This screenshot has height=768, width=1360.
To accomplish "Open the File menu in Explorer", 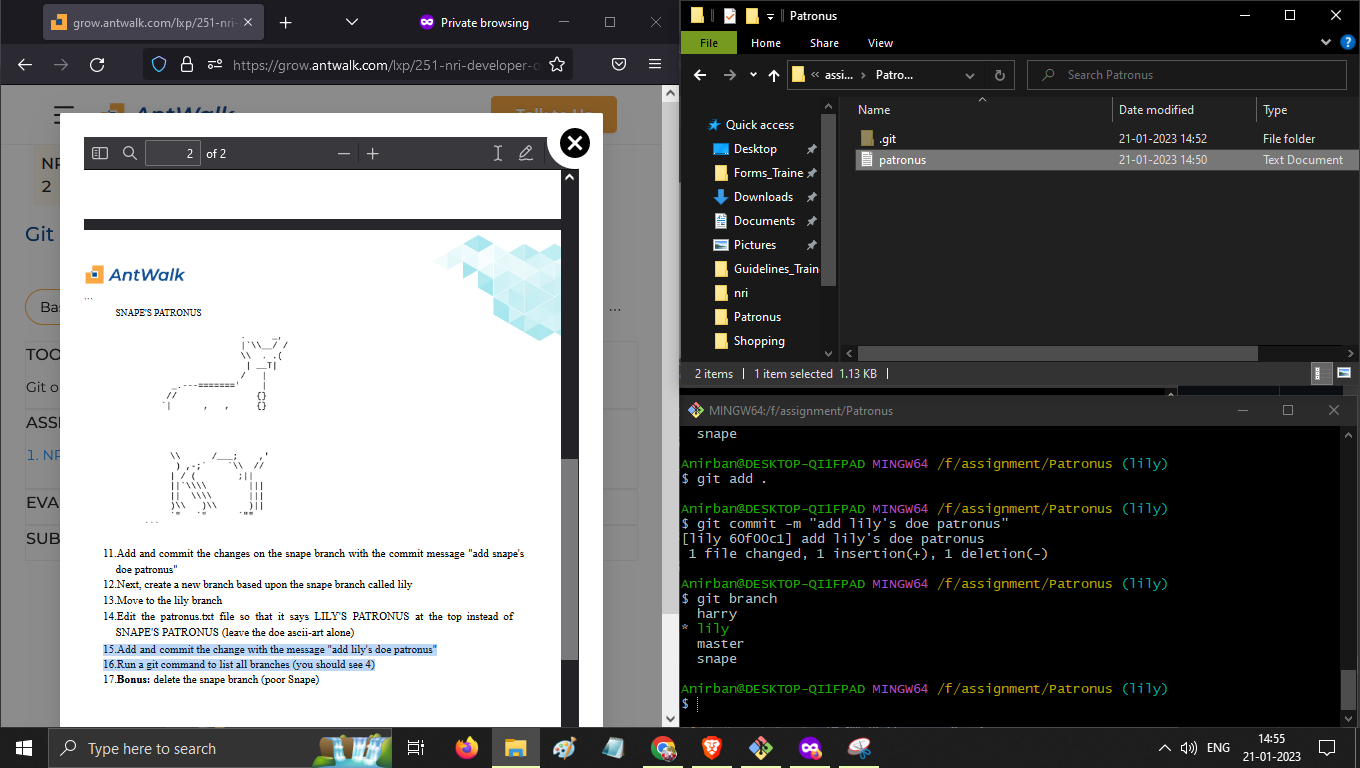I will point(708,43).
